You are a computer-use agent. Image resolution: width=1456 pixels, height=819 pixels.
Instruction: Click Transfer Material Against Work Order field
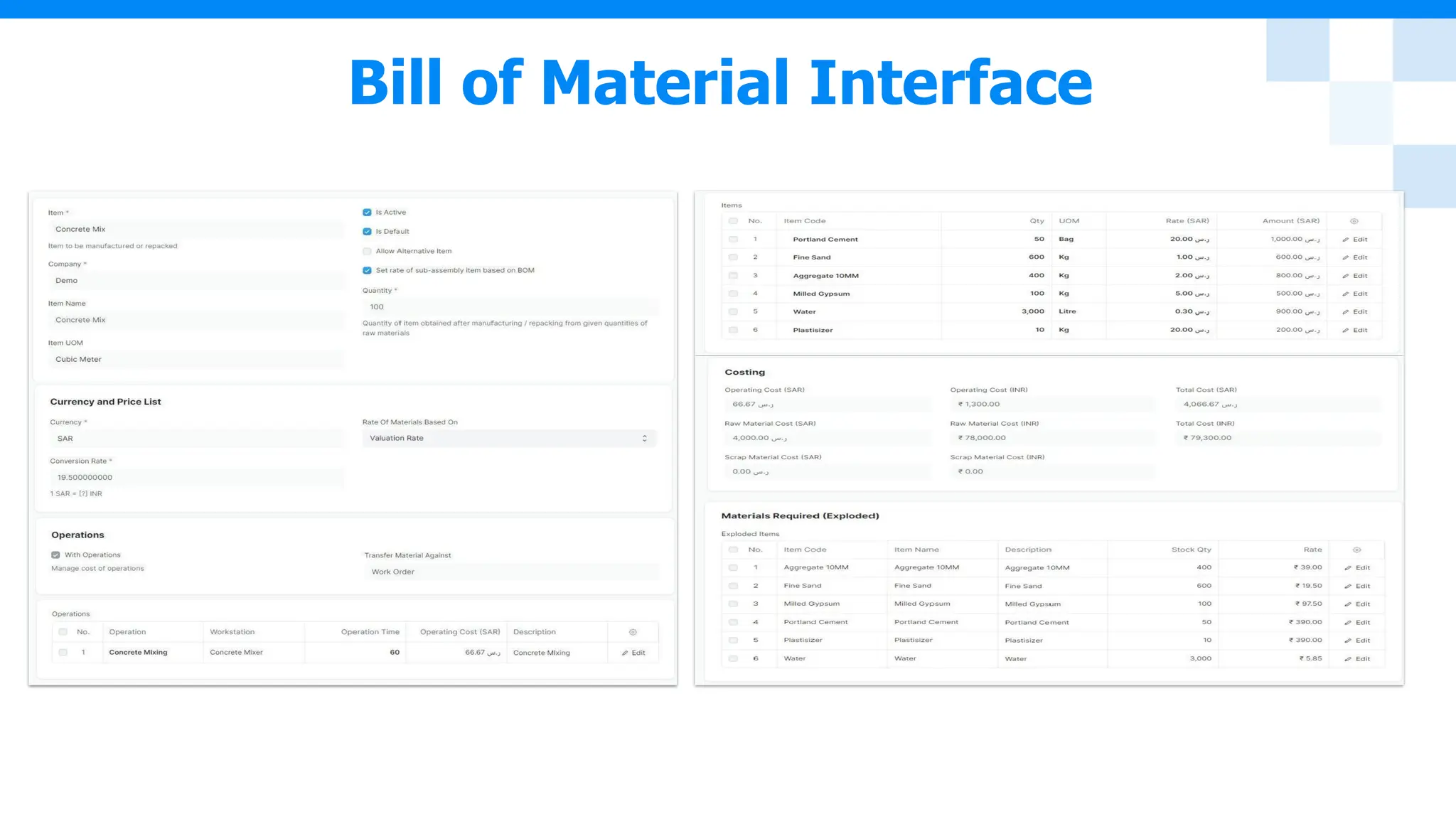512,572
